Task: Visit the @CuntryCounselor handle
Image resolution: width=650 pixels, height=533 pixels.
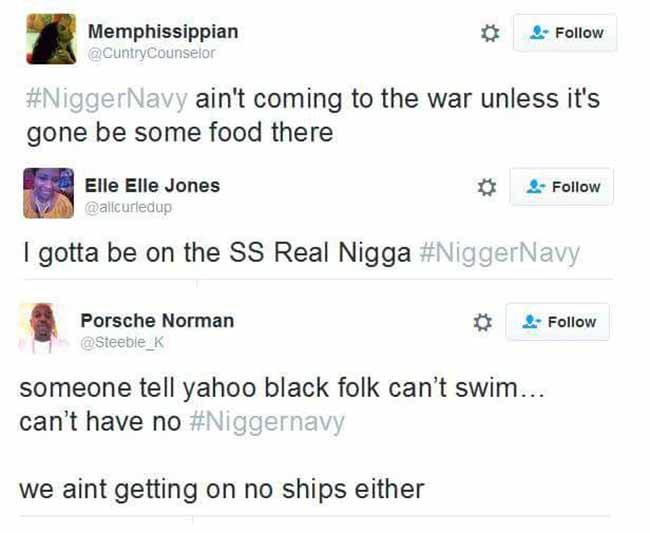Action: 151,53
